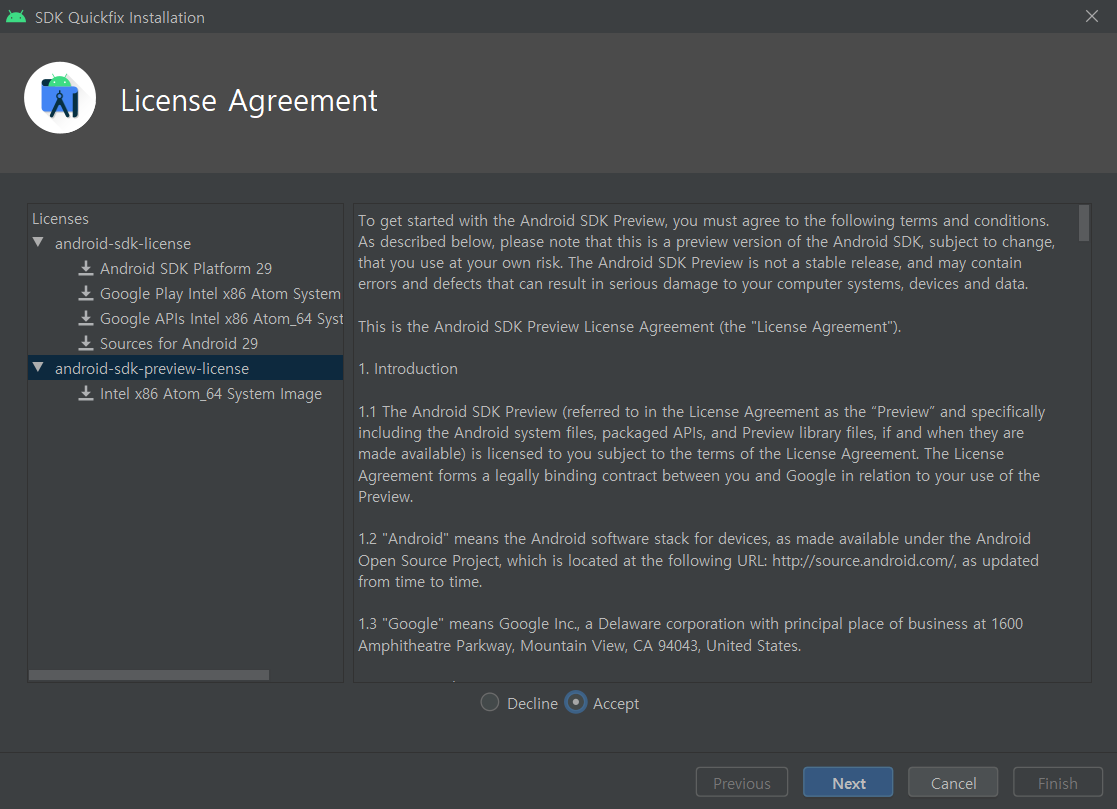Select Sources for Android 29 entry
1117x809 pixels.
[179, 343]
